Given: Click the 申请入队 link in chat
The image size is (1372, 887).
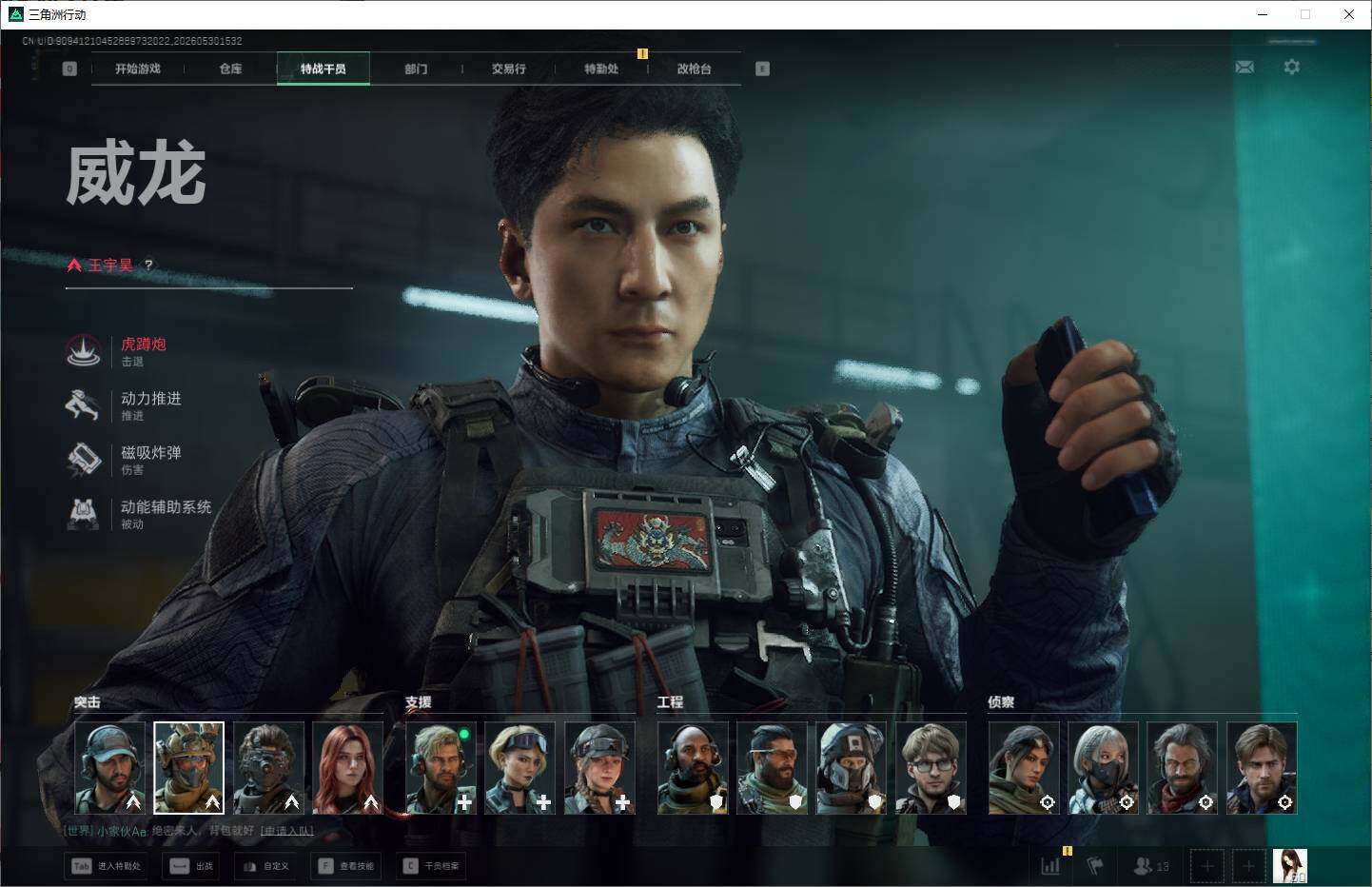Looking at the screenshot, I should tap(287, 831).
